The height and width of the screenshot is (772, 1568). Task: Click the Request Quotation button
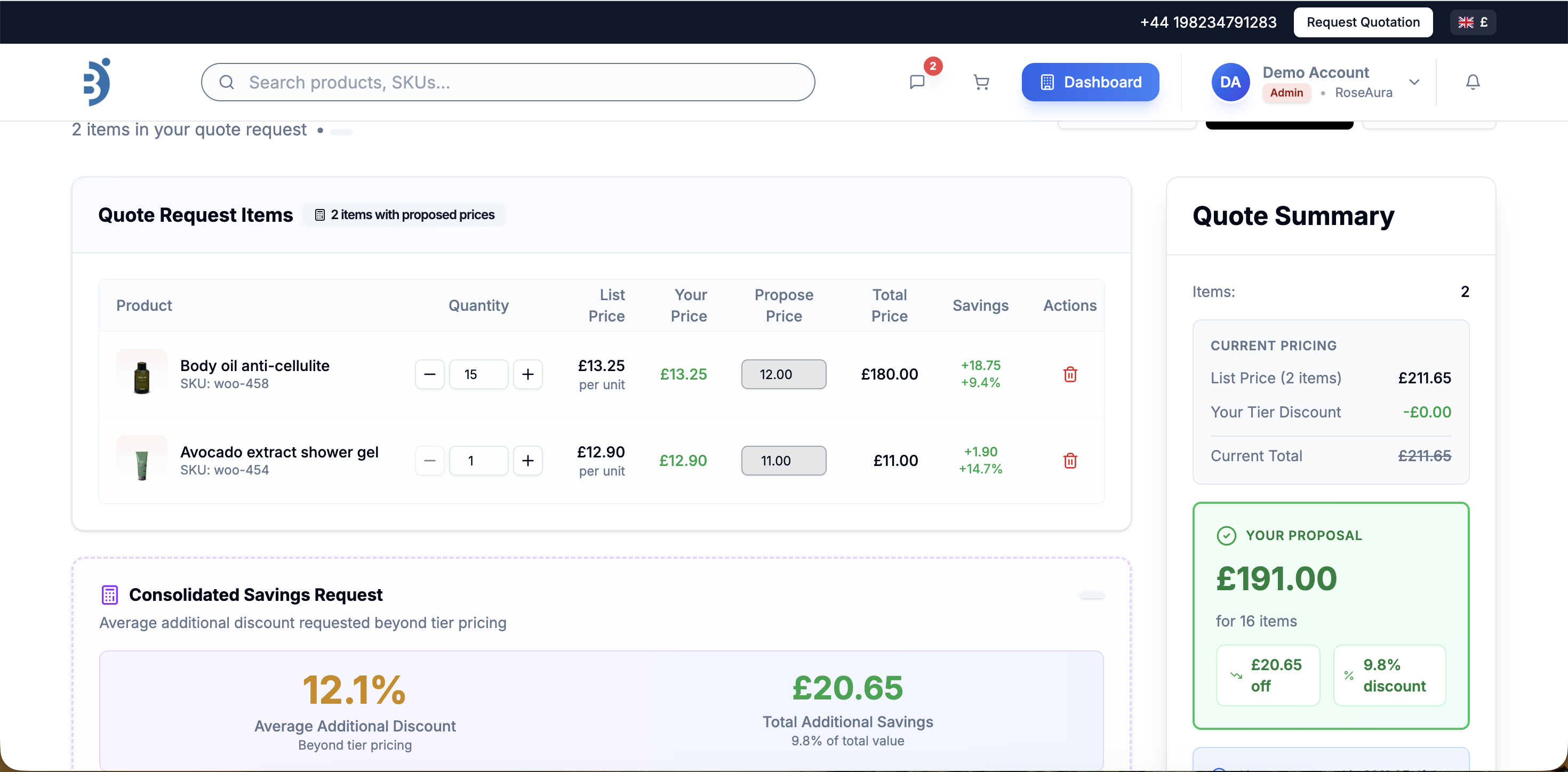(1363, 22)
